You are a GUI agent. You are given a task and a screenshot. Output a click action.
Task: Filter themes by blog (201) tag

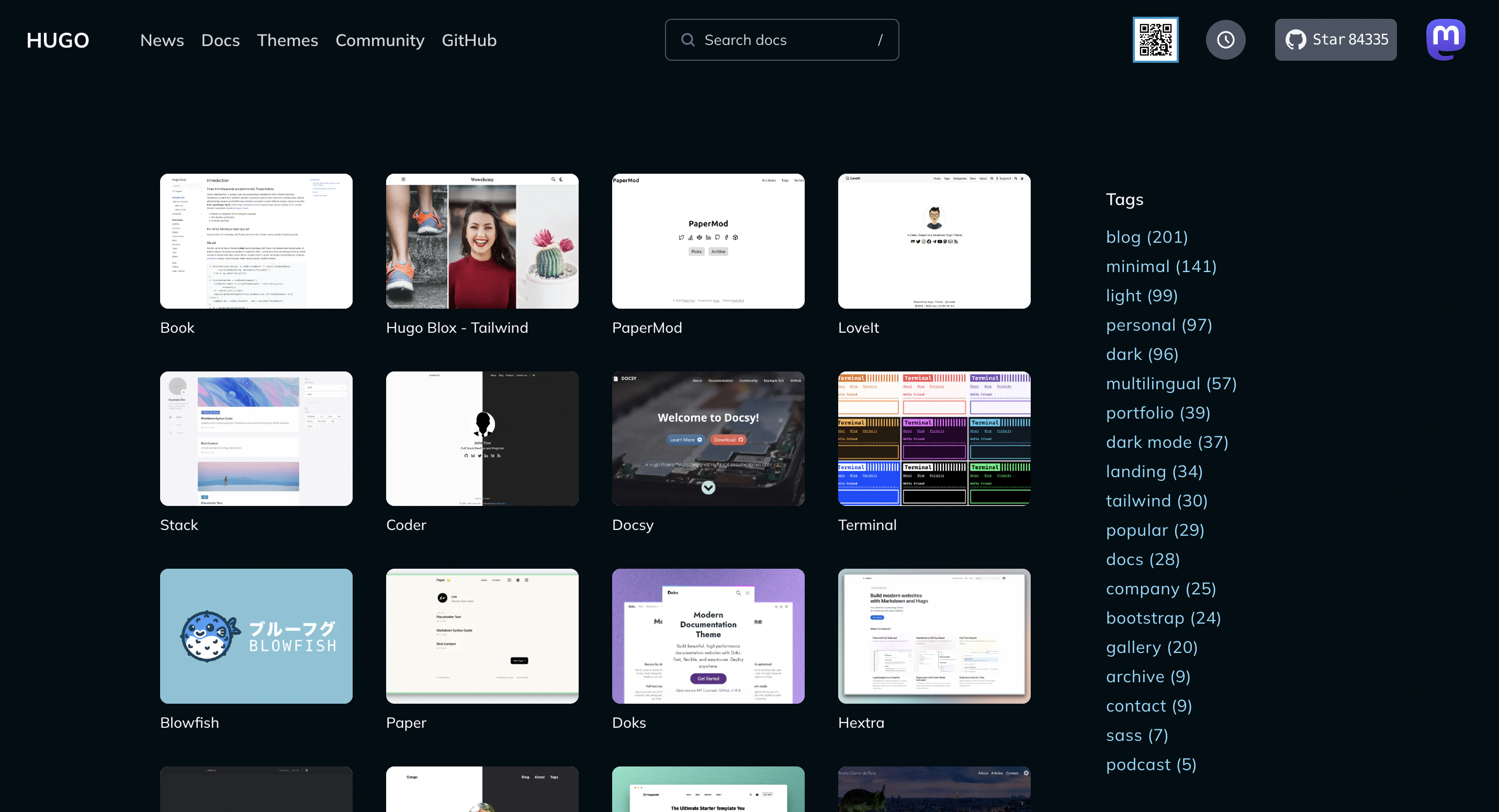[1146, 237]
